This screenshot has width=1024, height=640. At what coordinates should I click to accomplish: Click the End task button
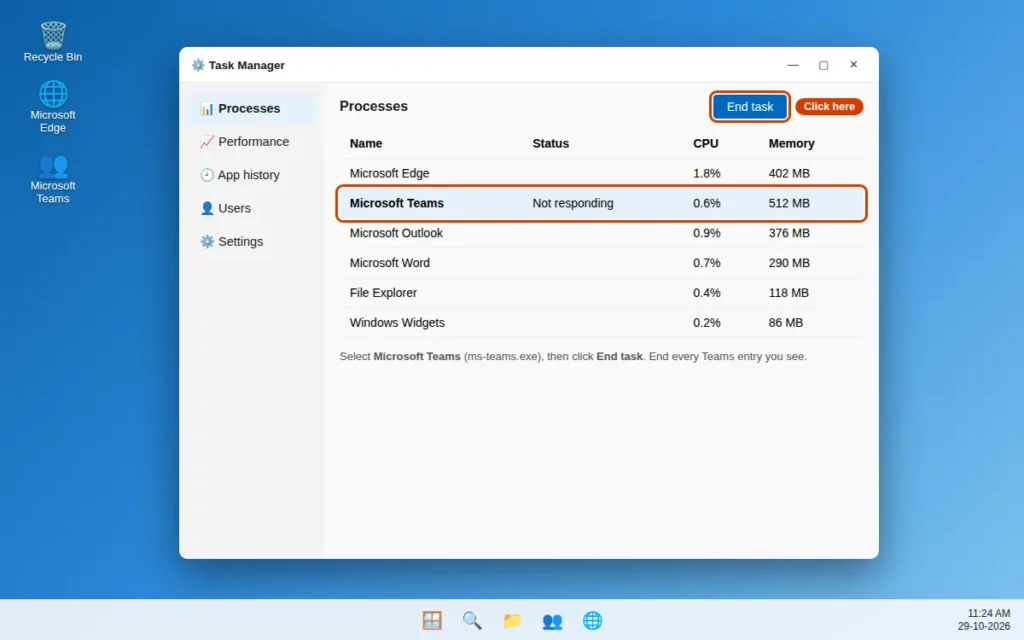750,106
